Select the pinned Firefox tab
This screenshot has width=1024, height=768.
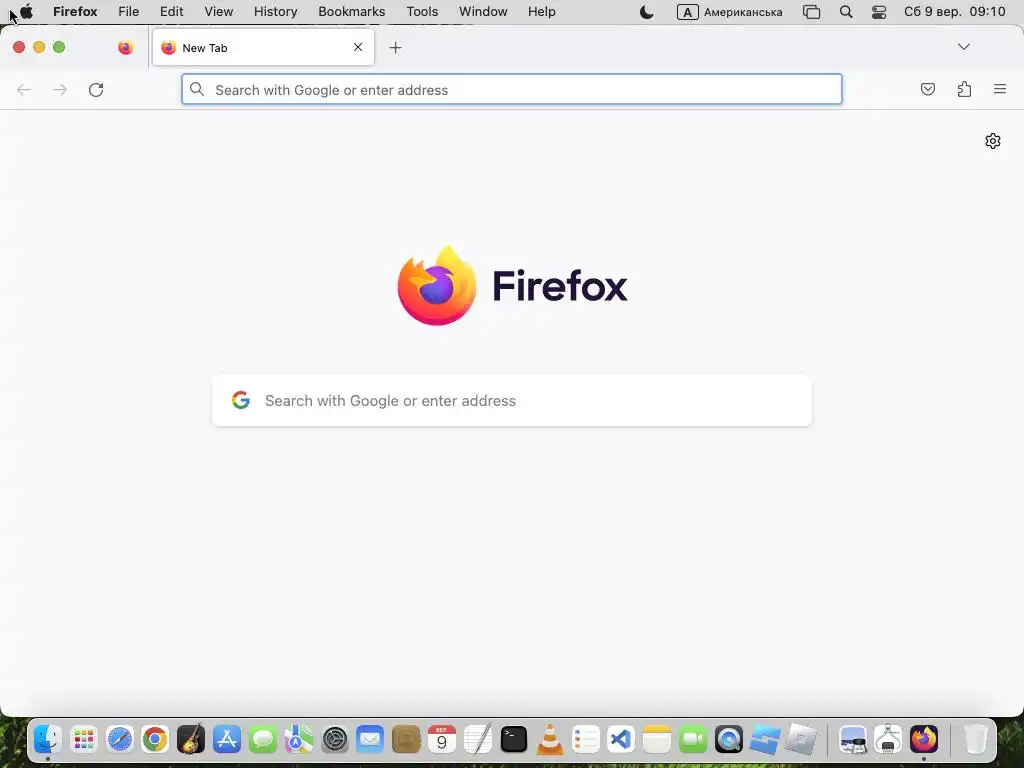click(x=125, y=48)
